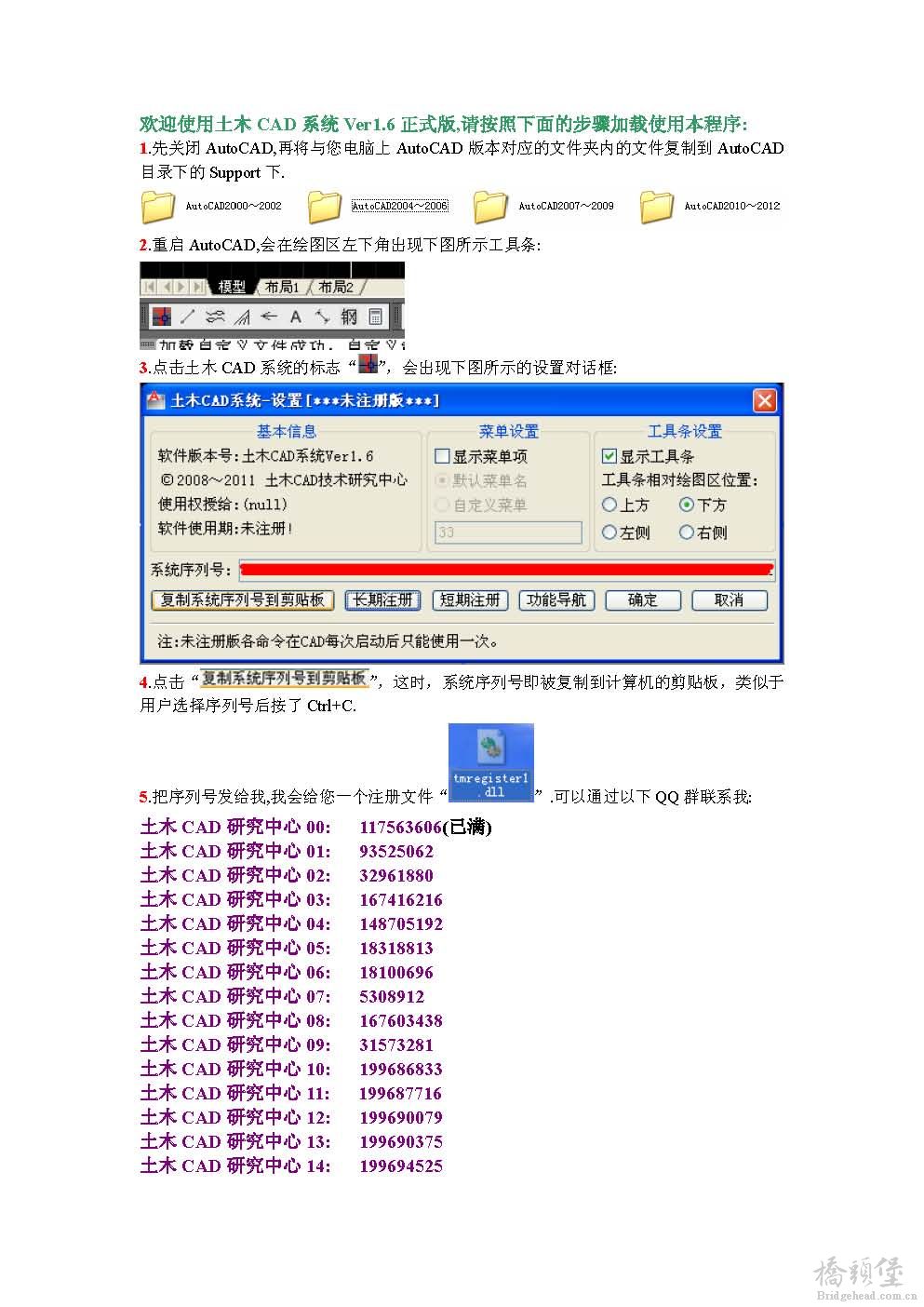Click QQ number 199690375
The height and width of the screenshot is (1307, 924).
pyautogui.click(x=401, y=1141)
